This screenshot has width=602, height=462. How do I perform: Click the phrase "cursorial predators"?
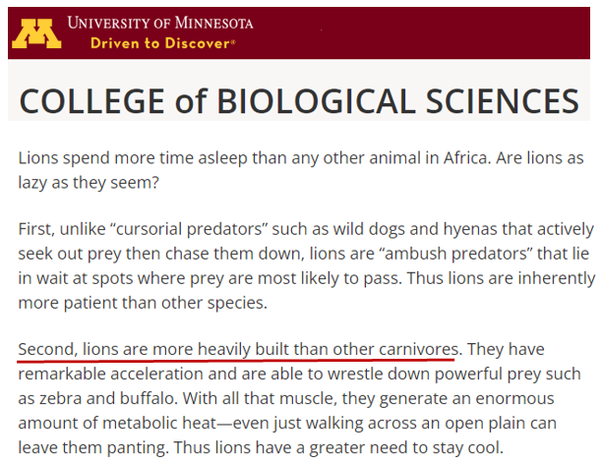(189, 229)
